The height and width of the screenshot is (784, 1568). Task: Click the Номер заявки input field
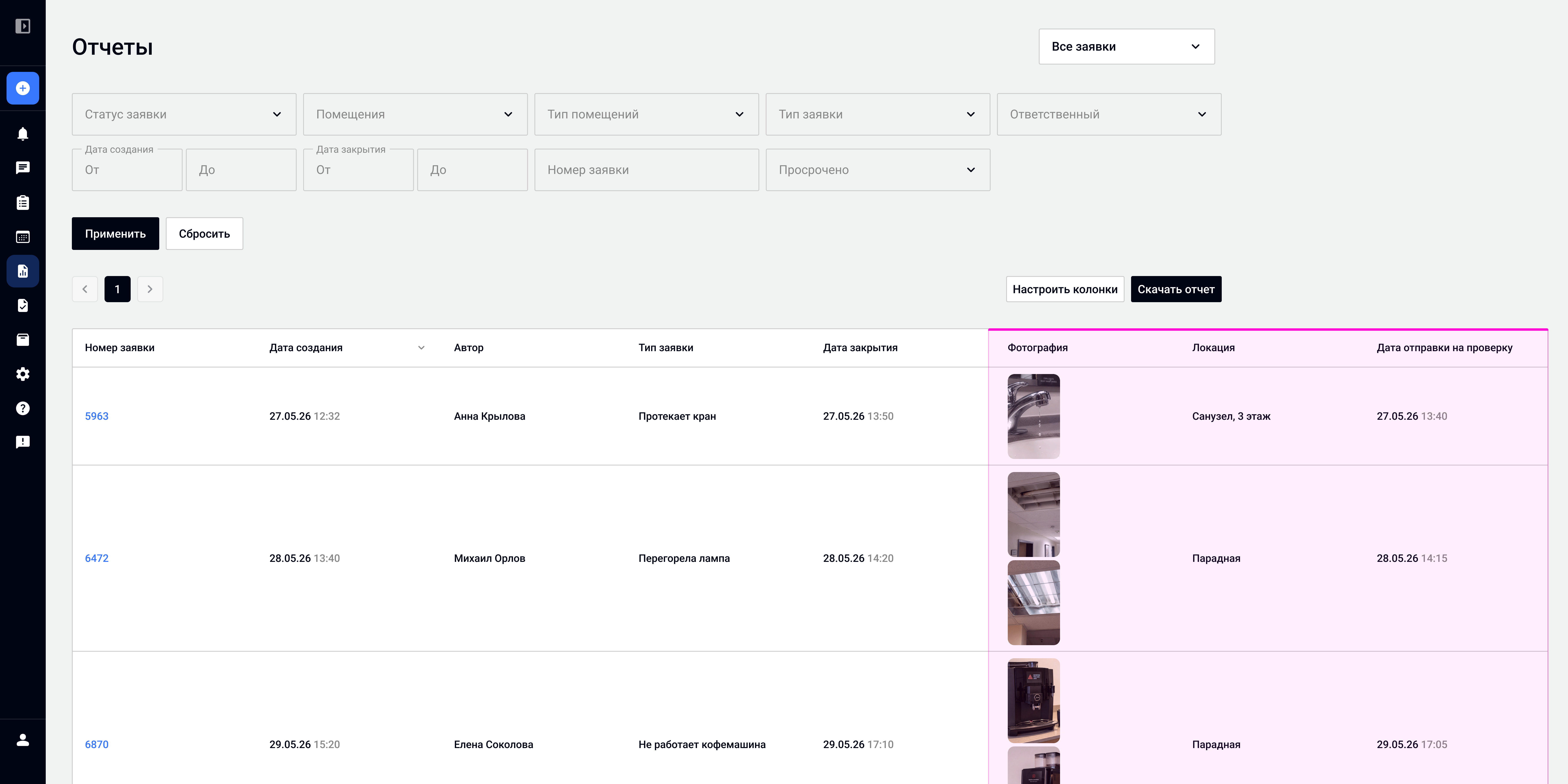point(646,170)
